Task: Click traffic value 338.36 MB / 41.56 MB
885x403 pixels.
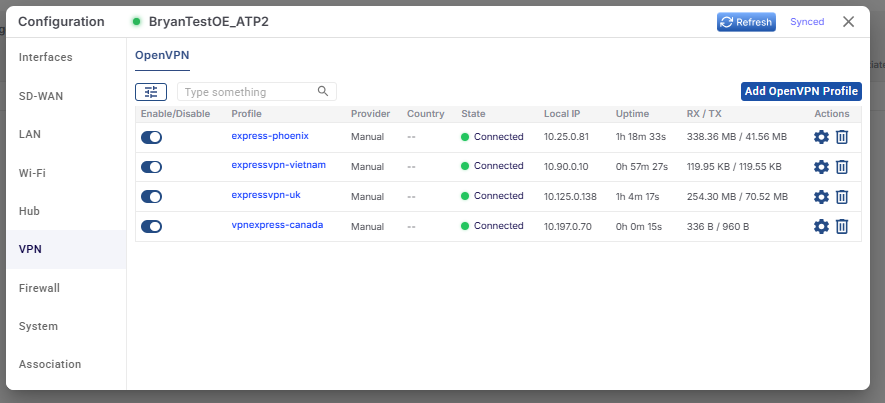Action: (x=737, y=137)
